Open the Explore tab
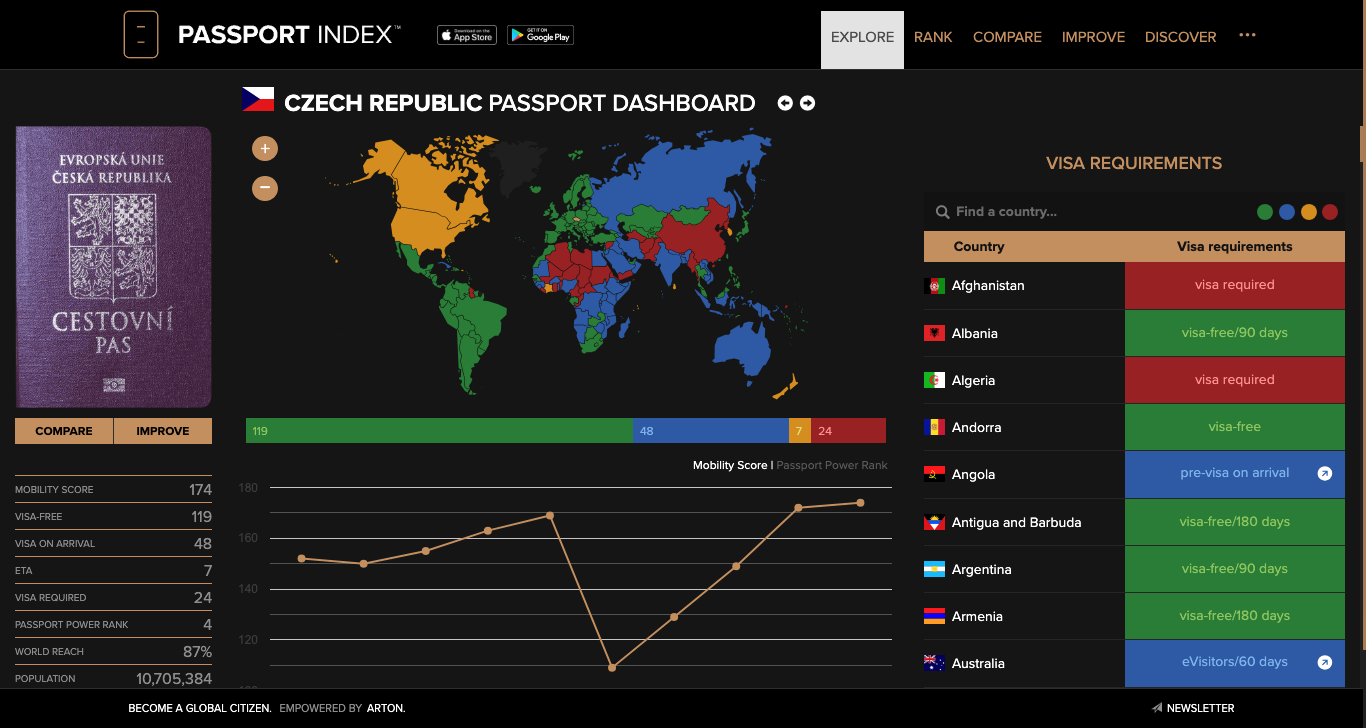The width and height of the screenshot is (1366, 728). pos(862,40)
